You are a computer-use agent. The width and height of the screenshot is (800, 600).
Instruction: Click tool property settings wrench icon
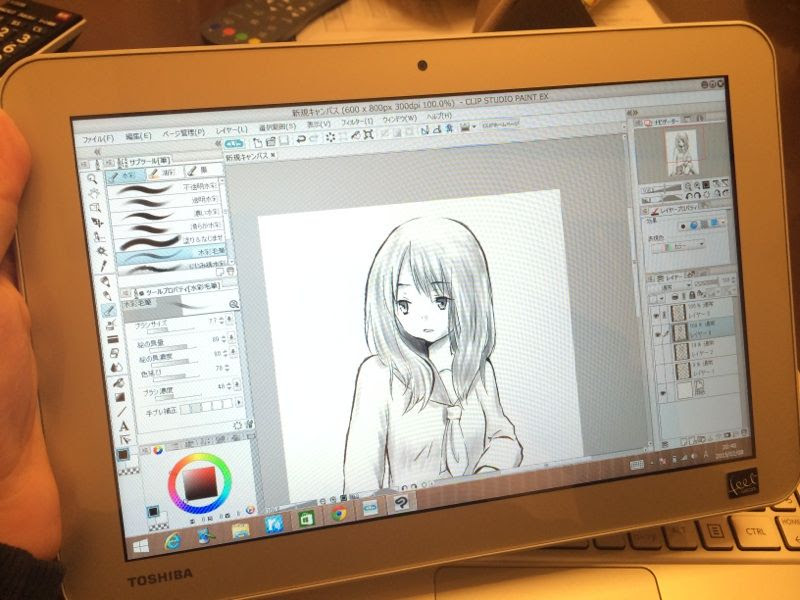(249, 423)
